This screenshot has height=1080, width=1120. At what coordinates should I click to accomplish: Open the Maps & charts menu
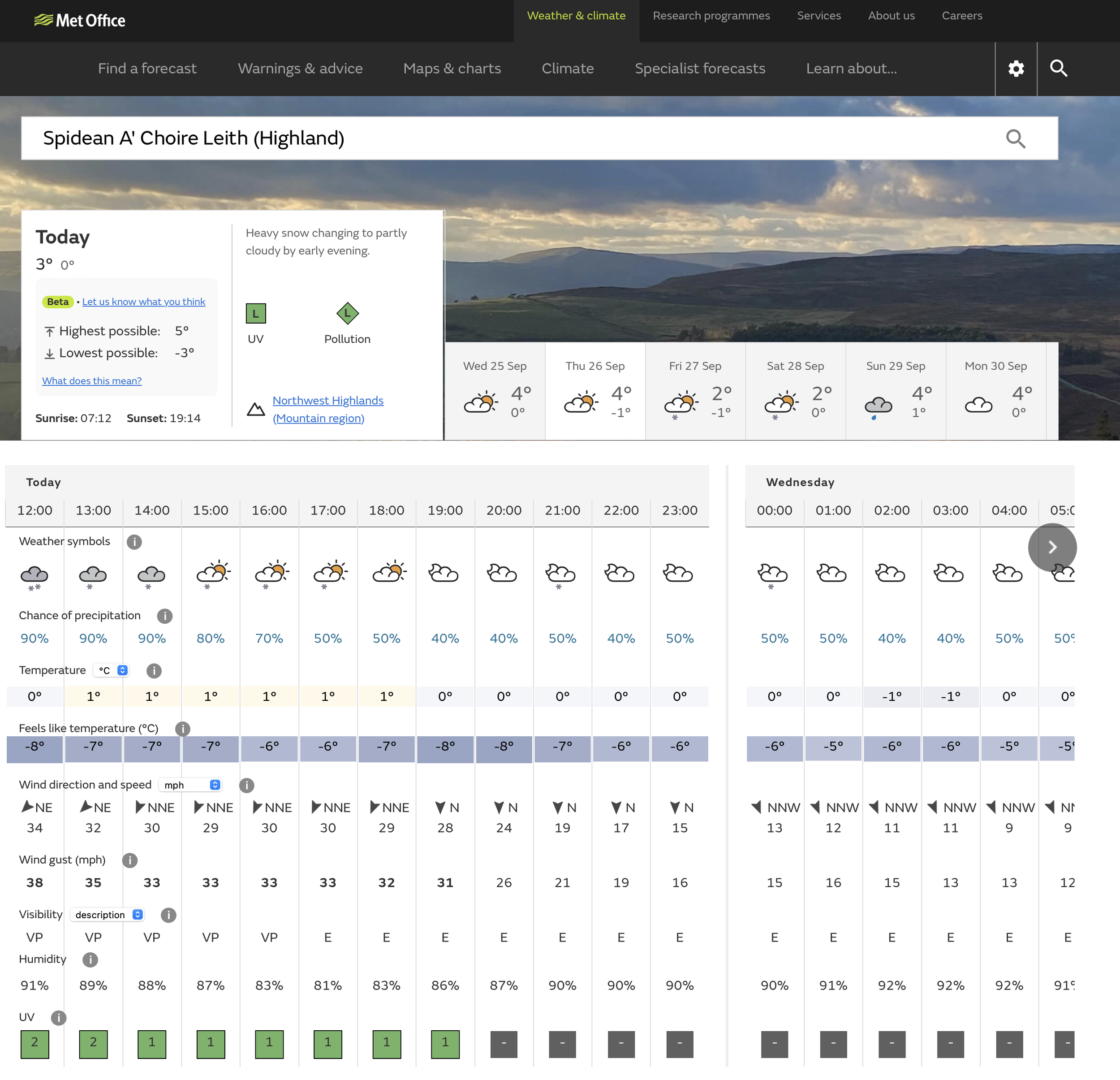[452, 69]
